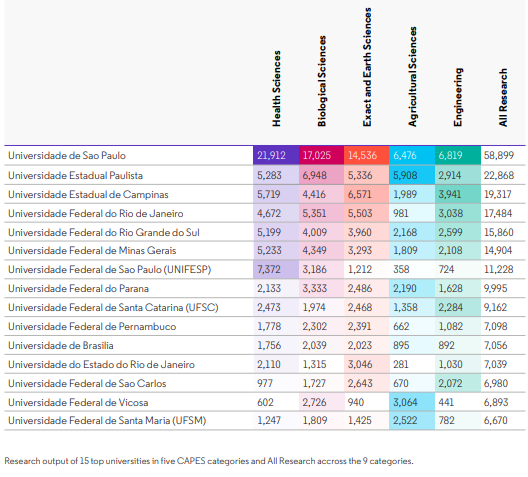Click the cell showing 2,072
The width and height of the screenshot is (528, 477).
tap(458, 383)
